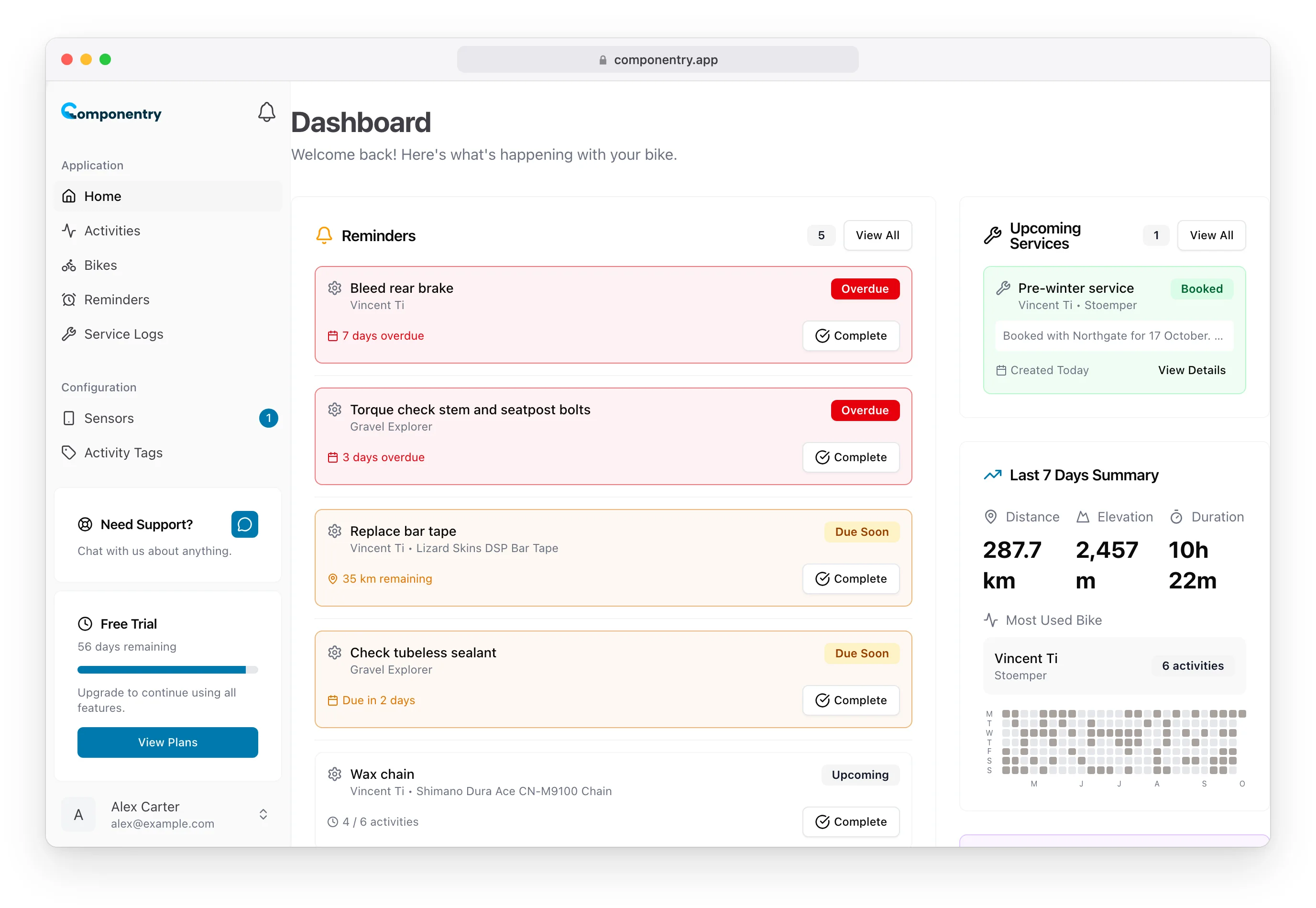Click the componentry.app address bar
This screenshot has height=908, width=1316.
pos(658,60)
